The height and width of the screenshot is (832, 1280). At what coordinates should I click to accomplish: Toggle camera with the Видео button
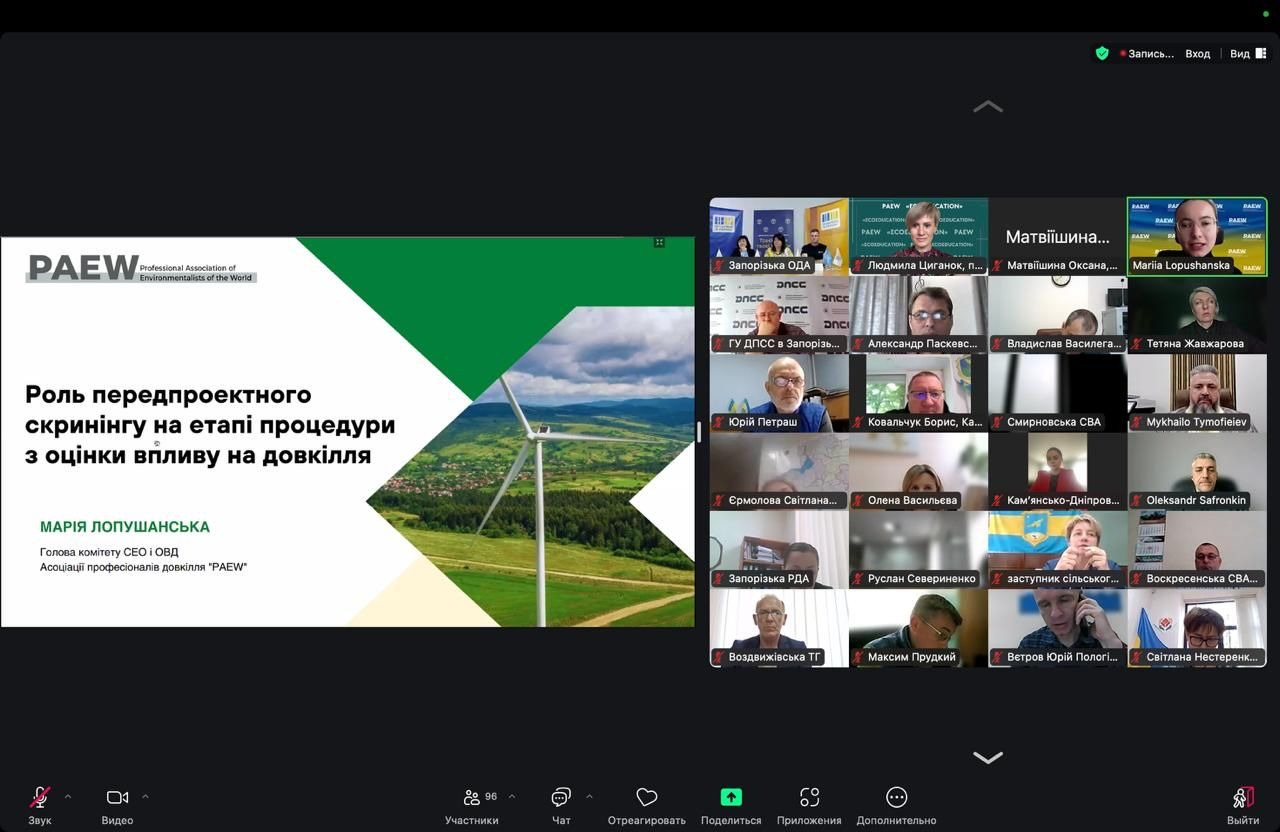tap(117, 798)
